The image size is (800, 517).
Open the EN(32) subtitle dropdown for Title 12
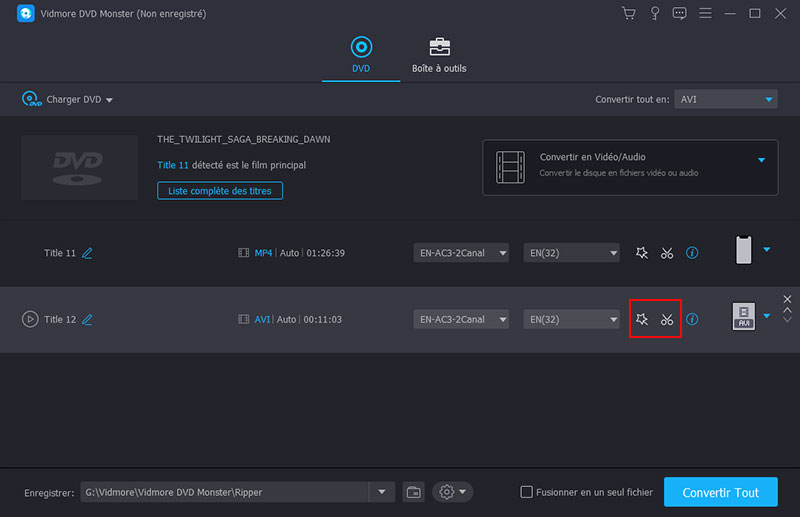pos(572,319)
